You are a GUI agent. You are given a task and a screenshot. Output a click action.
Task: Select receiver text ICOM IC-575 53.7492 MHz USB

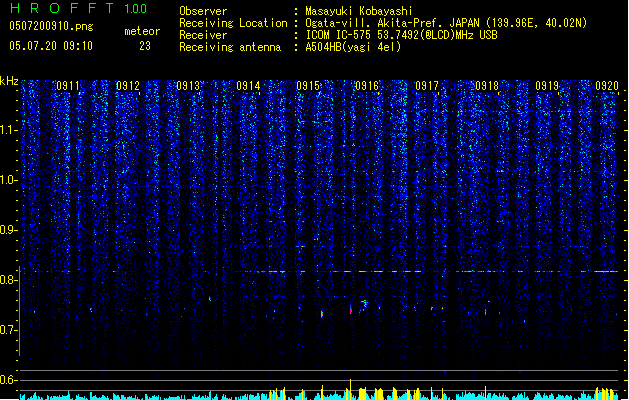tap(401, 35)
